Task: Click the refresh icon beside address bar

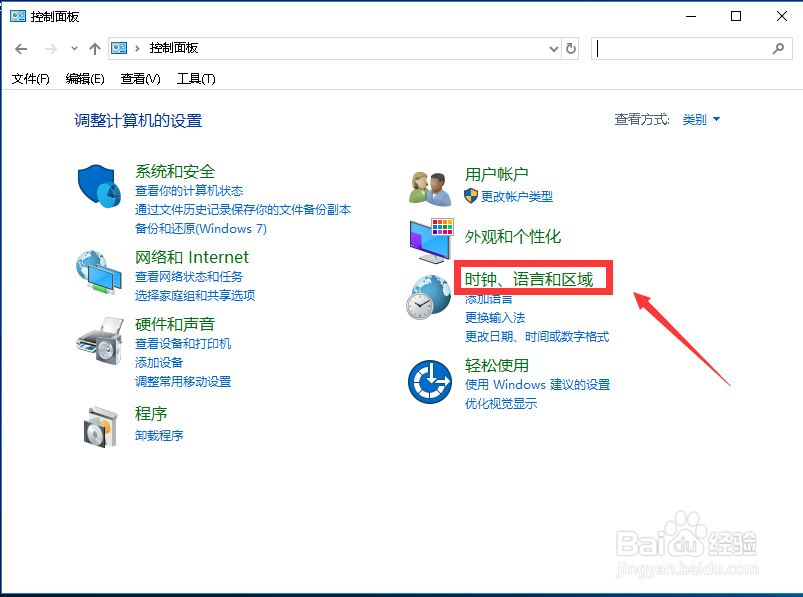Action: click(570, 48)
